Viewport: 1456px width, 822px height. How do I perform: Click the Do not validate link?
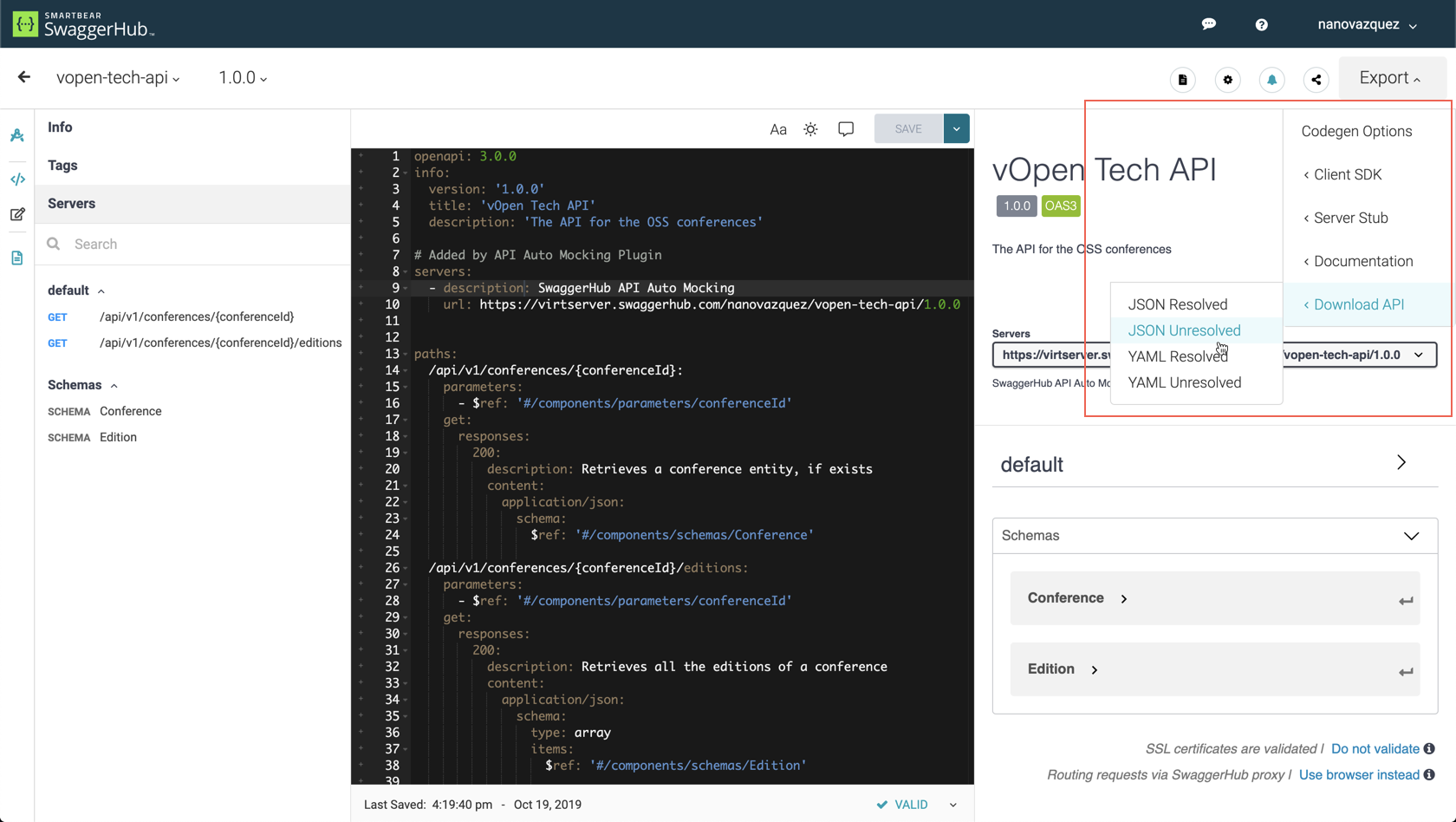tap(1375, 748)
